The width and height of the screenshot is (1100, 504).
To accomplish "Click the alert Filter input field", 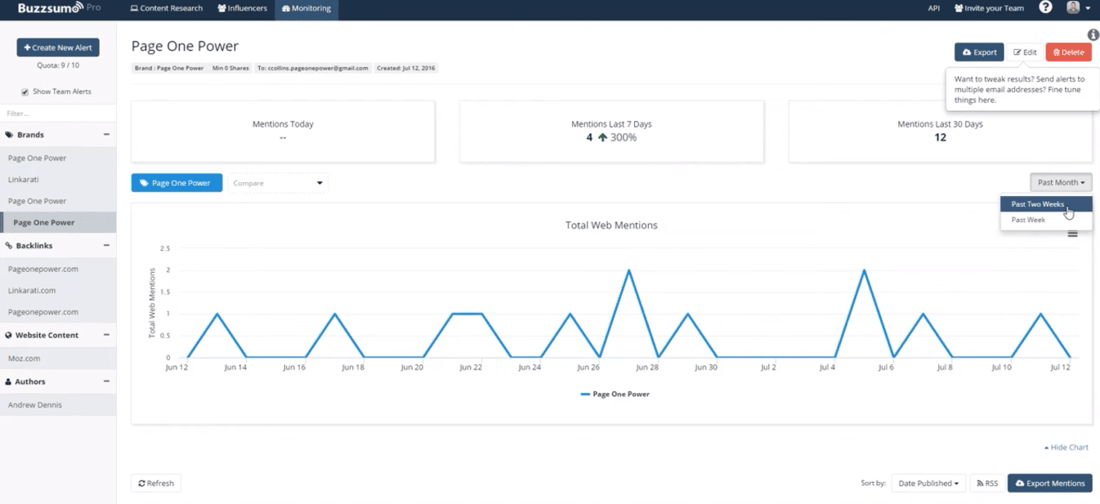I will (x=58, y=113).
